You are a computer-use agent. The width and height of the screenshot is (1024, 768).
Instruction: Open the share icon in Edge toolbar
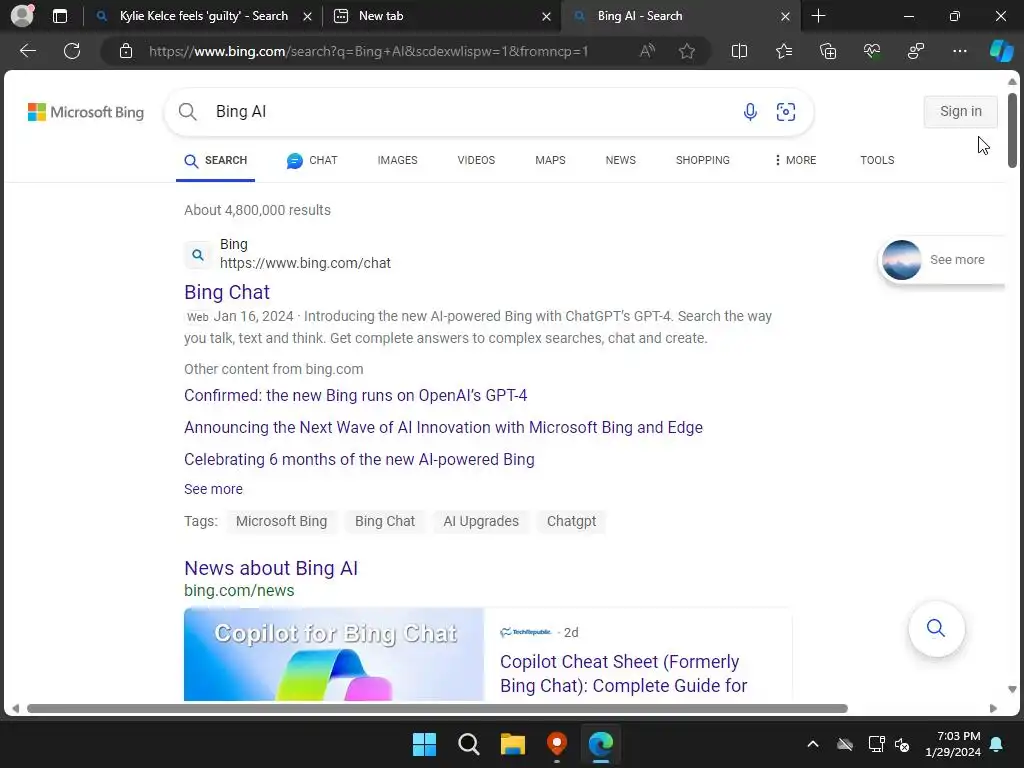916,51
